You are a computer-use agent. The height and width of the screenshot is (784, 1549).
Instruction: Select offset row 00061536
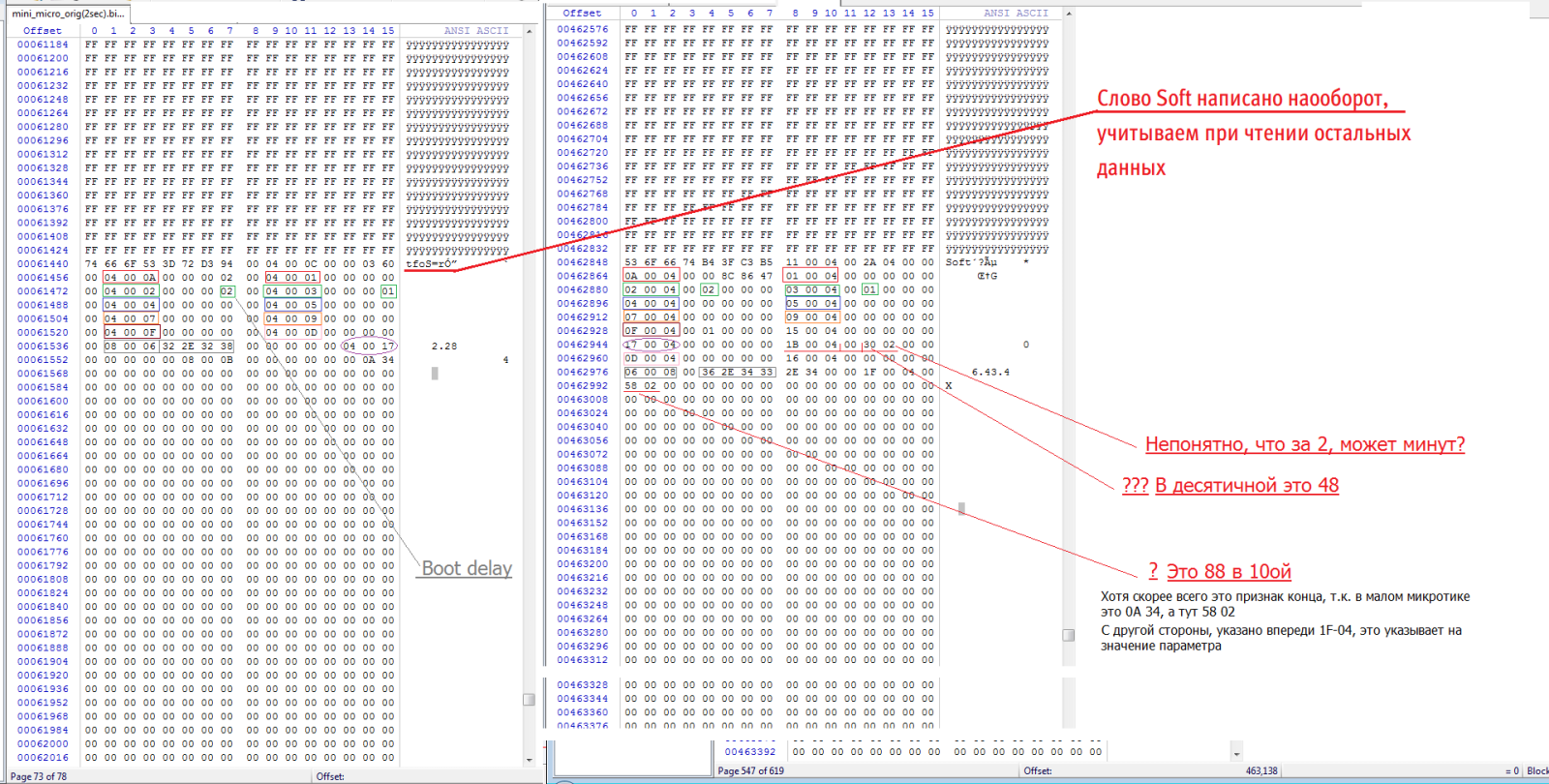pyautogui.click(x=43, y=346)
